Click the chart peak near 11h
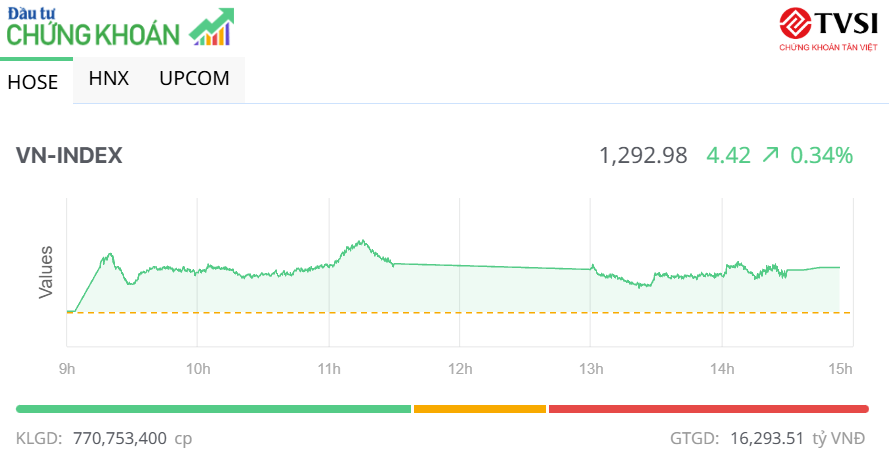The image size is (889, 470). pyautogui.click(x=361, y=241)
